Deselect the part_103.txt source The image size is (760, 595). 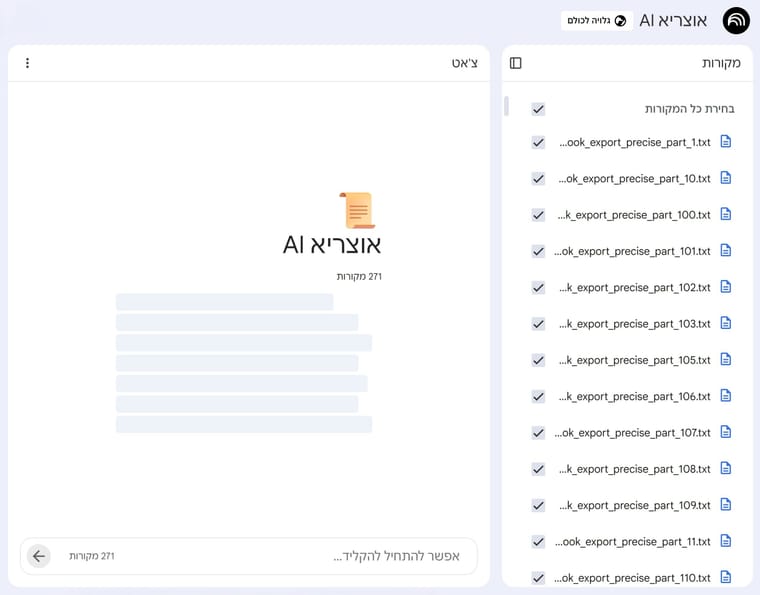click(538, 324)
